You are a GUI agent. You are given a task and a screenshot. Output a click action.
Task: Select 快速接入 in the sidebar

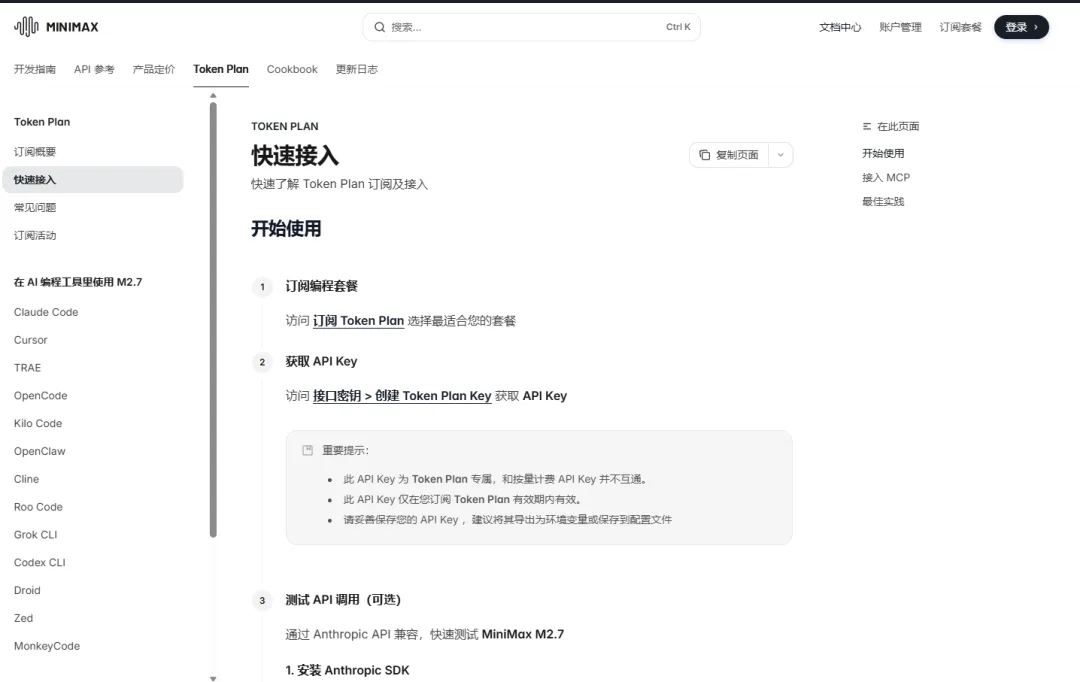[x=93, y=179]
